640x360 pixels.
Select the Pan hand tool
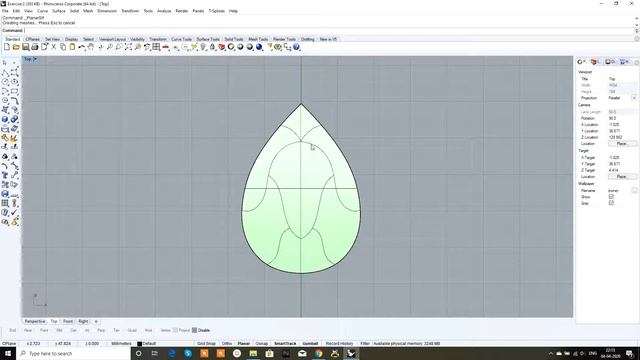pos(91,47)
